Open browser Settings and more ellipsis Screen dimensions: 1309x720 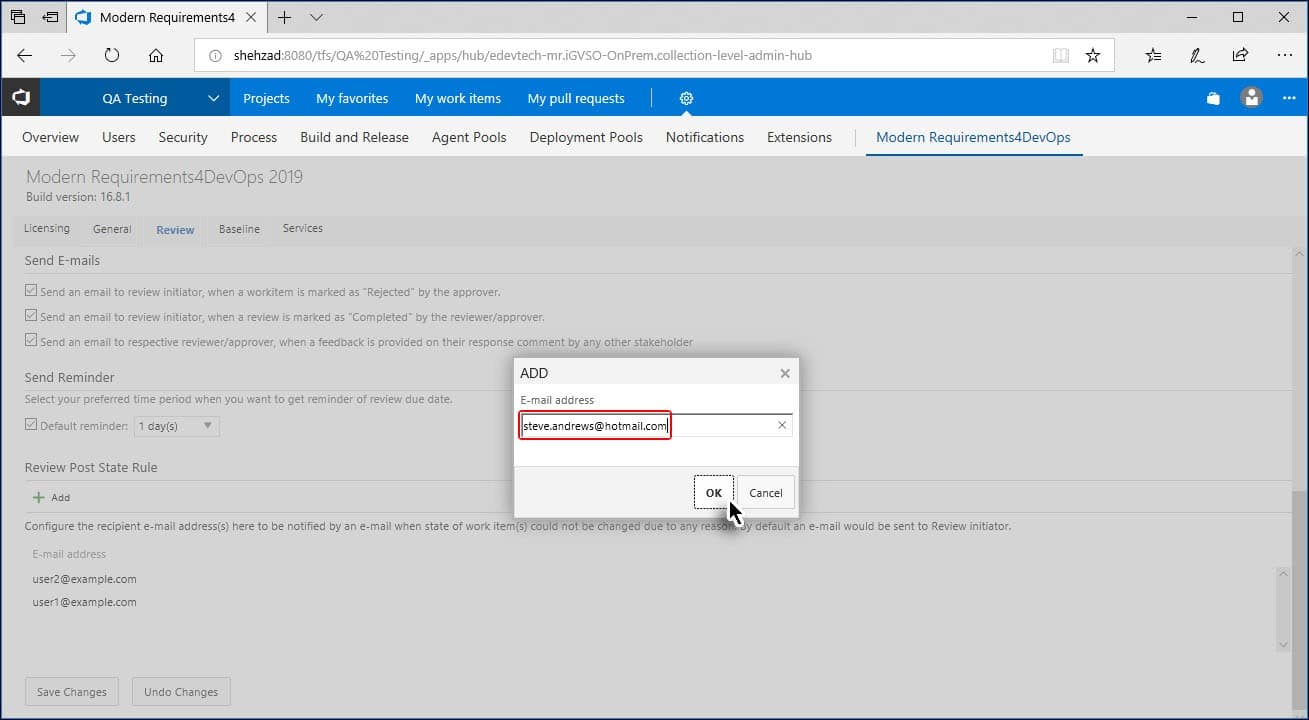point(1285,56)
